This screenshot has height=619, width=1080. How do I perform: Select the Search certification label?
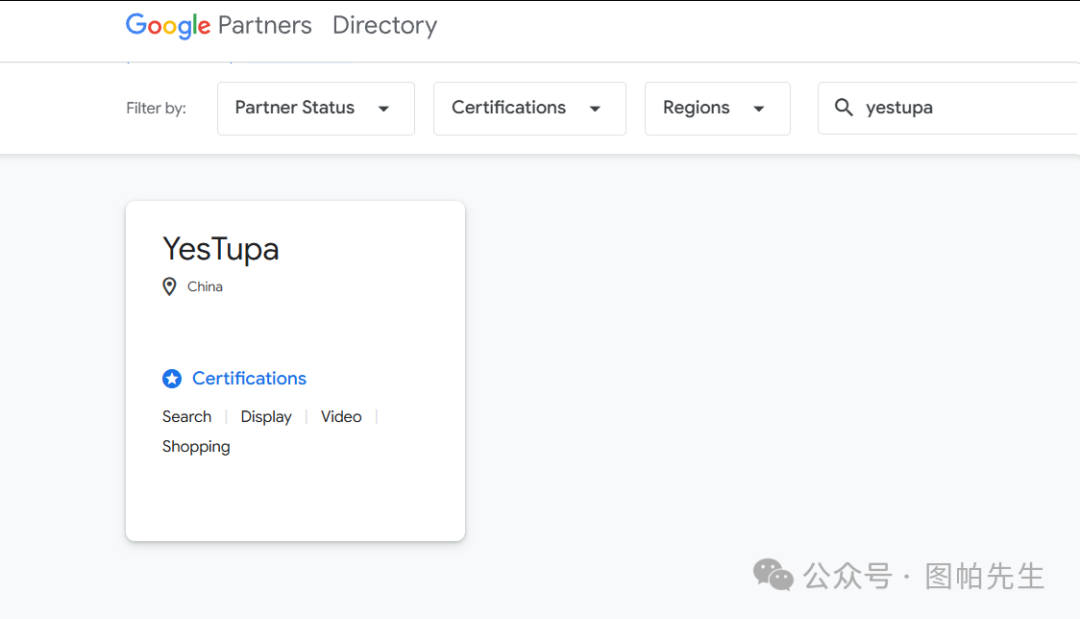coord(187,417)
